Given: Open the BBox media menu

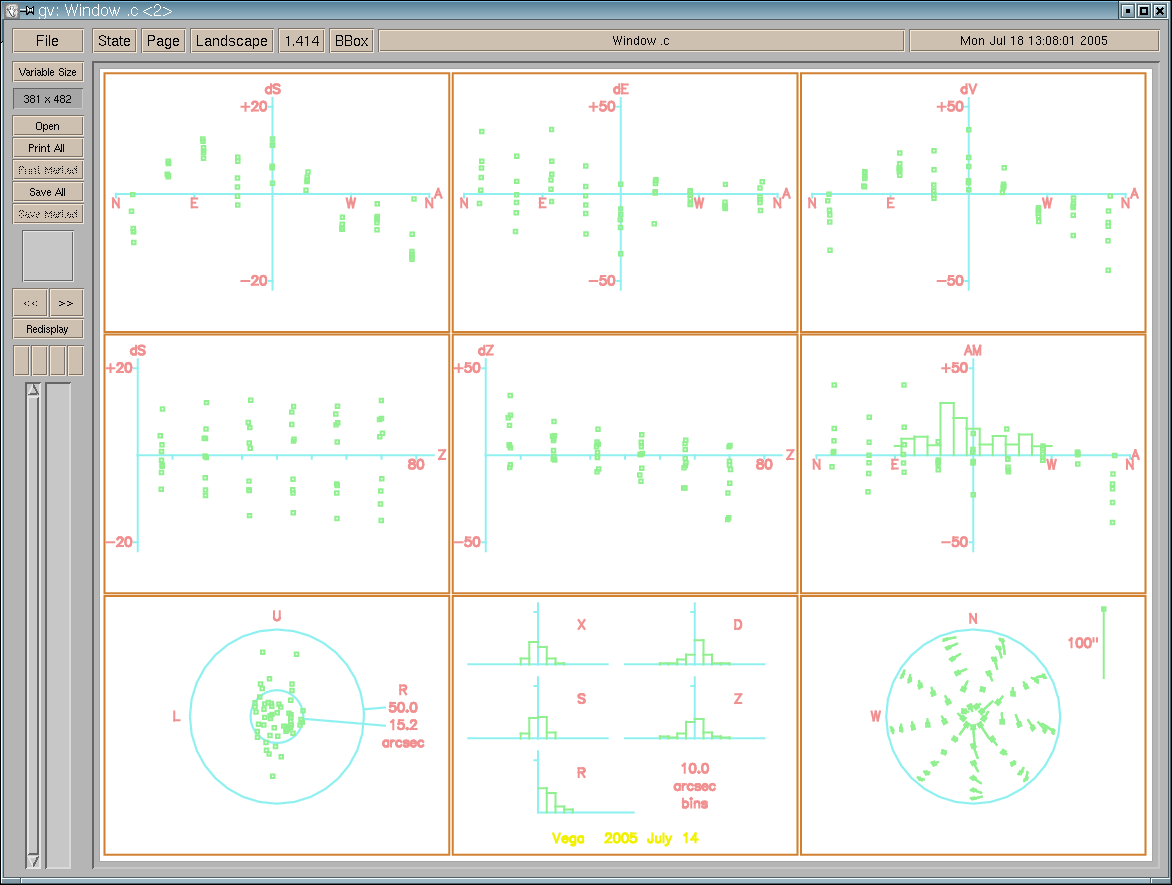Looking at the screenshot, I should (x=351, y=40).
